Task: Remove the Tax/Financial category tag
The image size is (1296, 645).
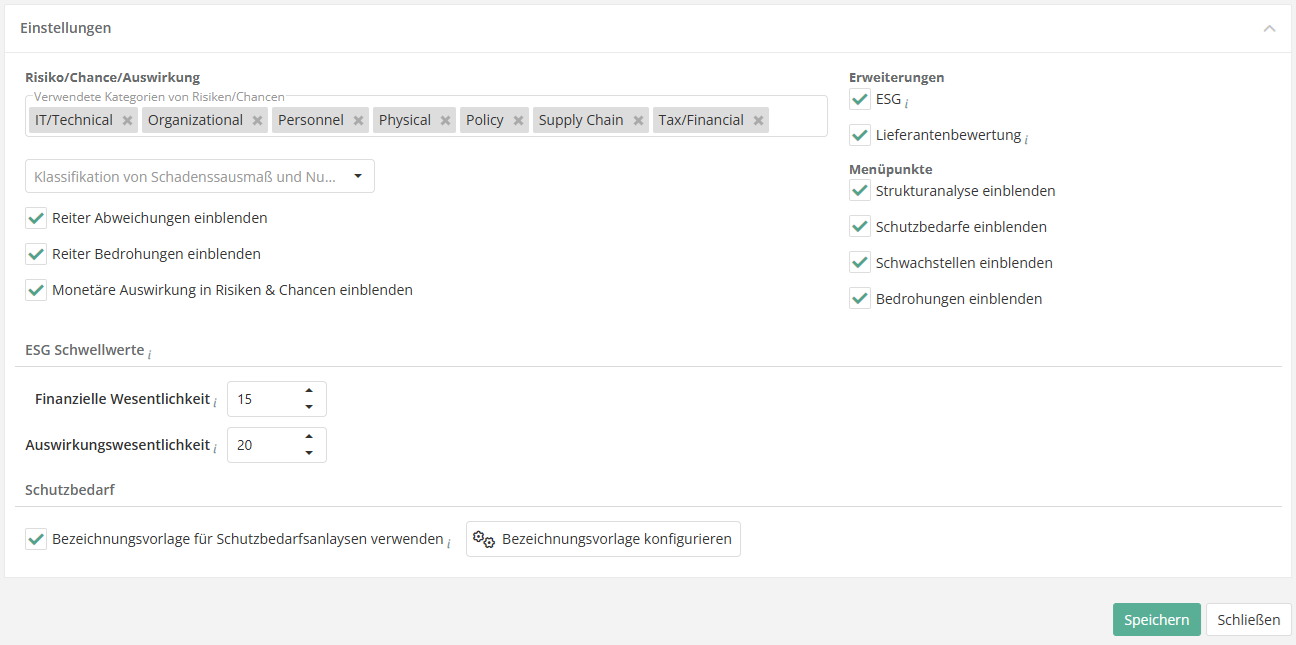Action: tap(759, 121)
